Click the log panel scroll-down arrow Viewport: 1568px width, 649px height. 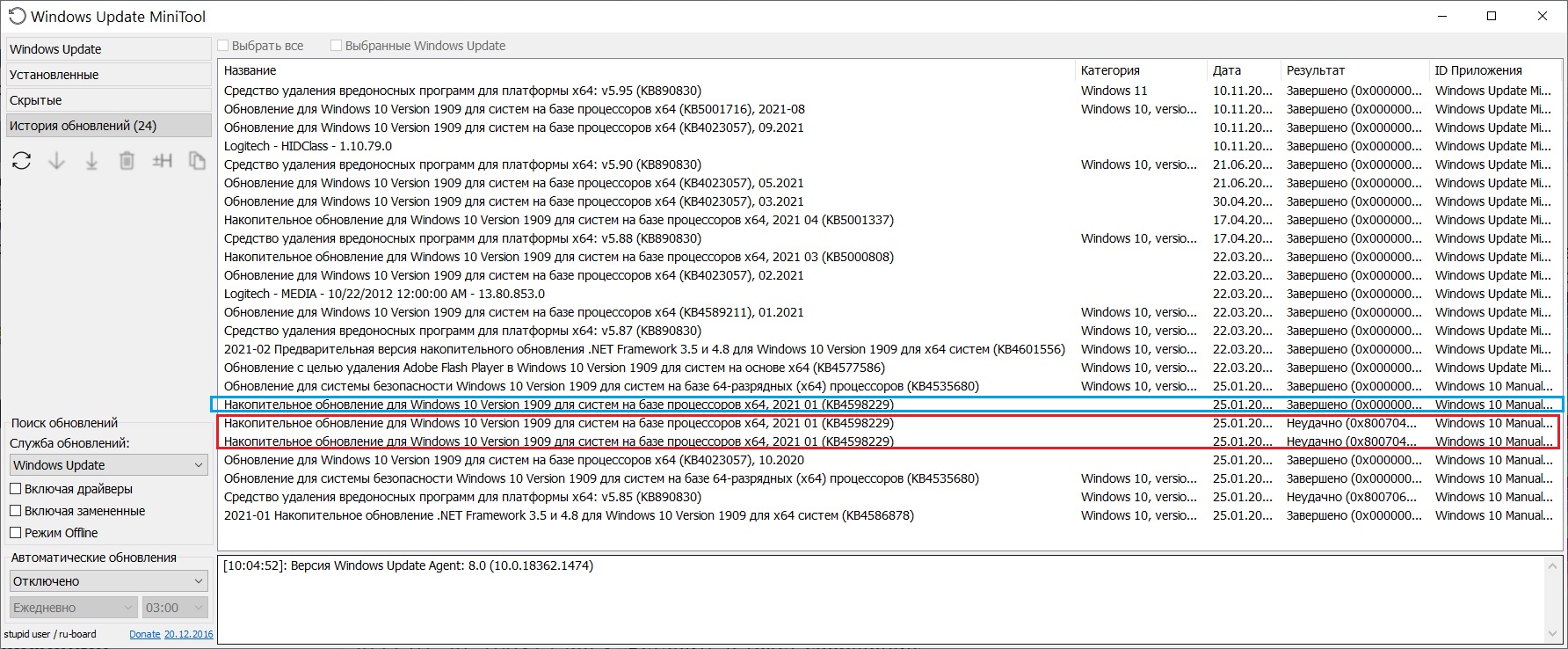[x=1552, y=633]
